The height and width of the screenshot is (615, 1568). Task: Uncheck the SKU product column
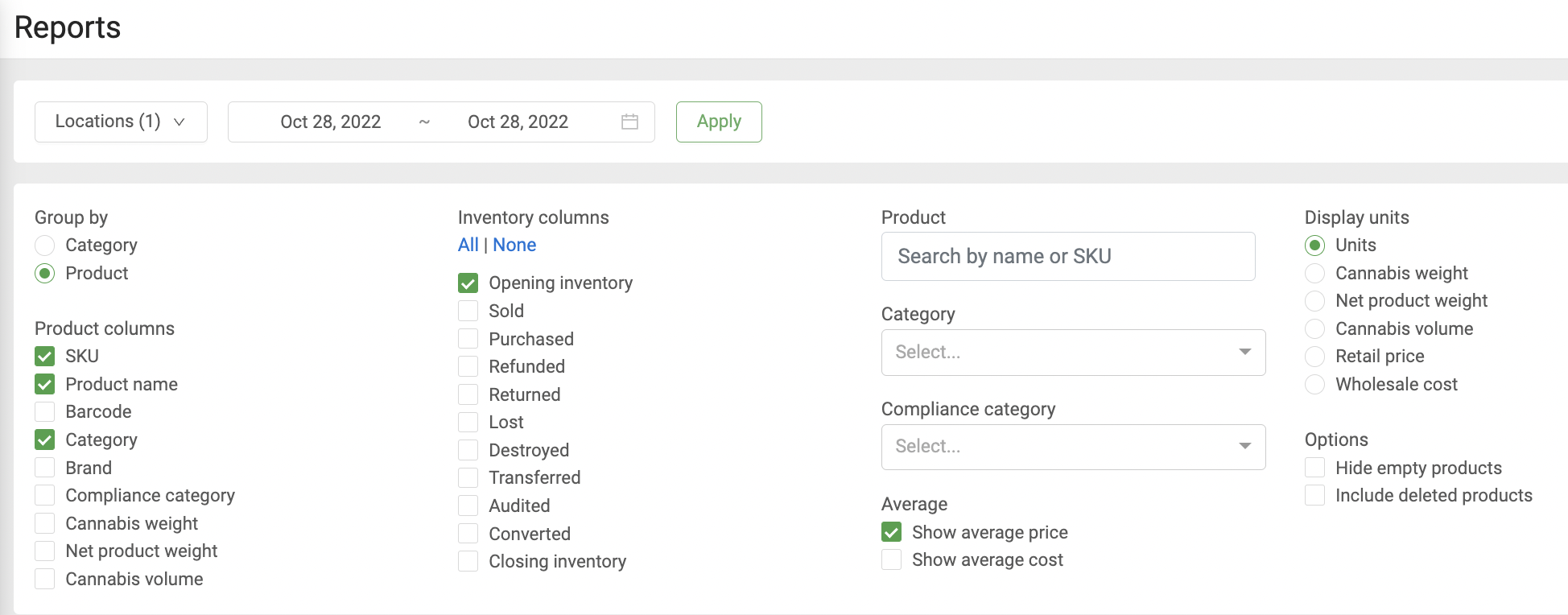click(45, 357)
